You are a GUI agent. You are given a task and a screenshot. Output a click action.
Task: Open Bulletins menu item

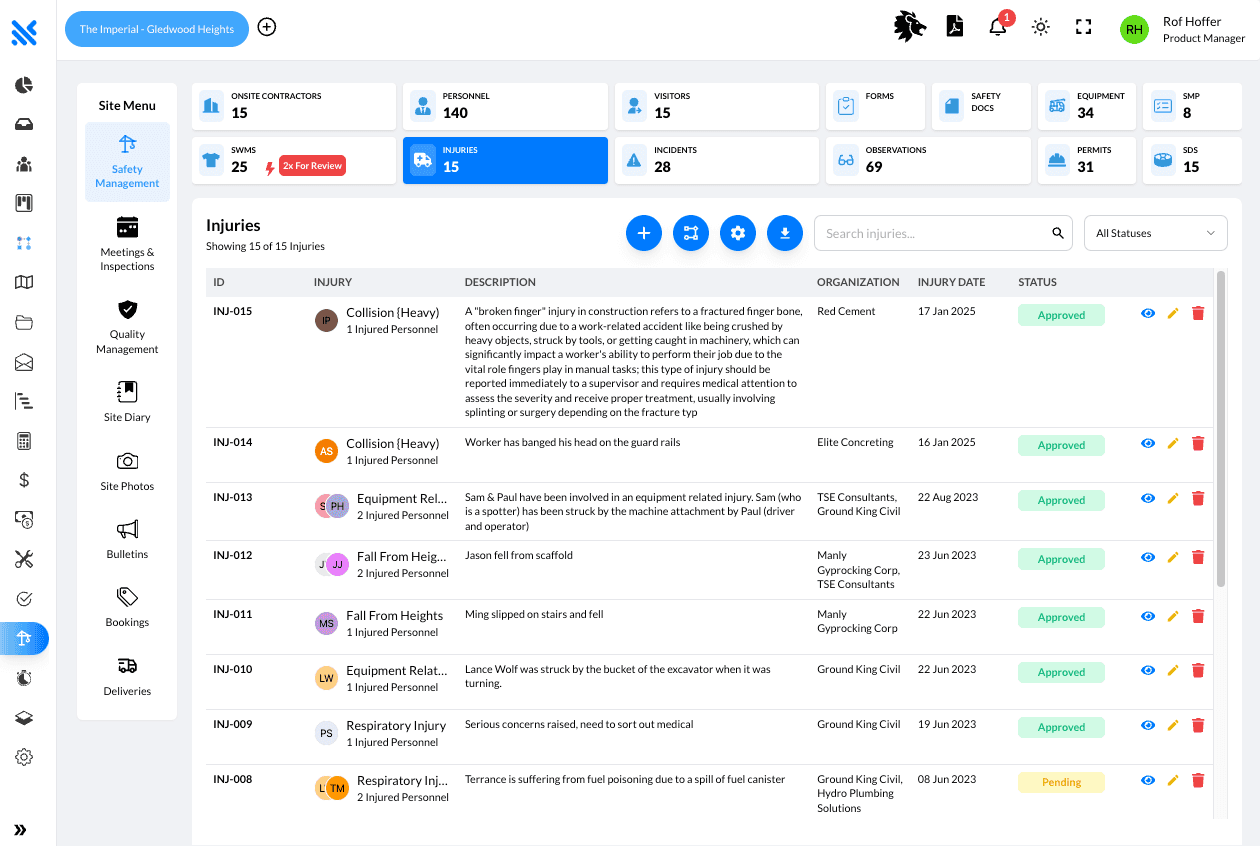pyautogui.click(x=127, y=539)
